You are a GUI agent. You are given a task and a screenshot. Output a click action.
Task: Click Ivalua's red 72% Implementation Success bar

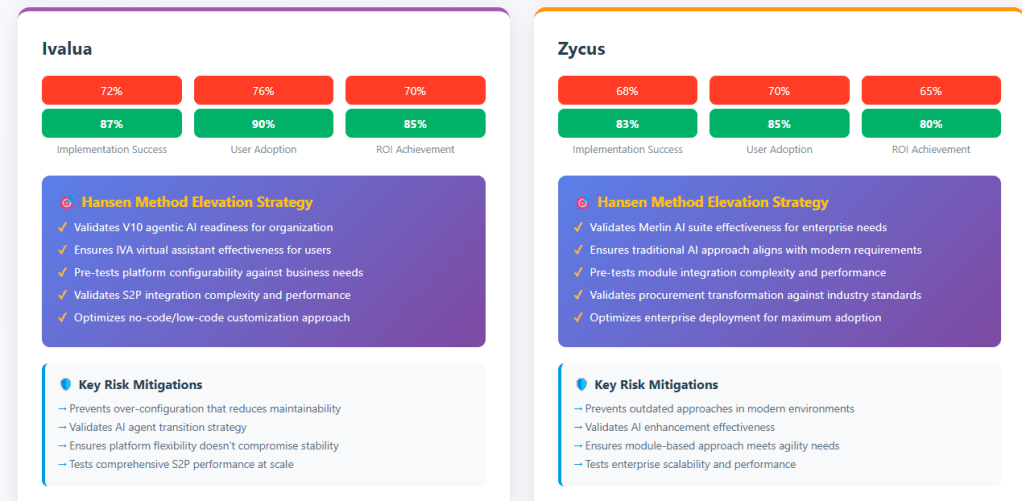[x=112, y=91]
